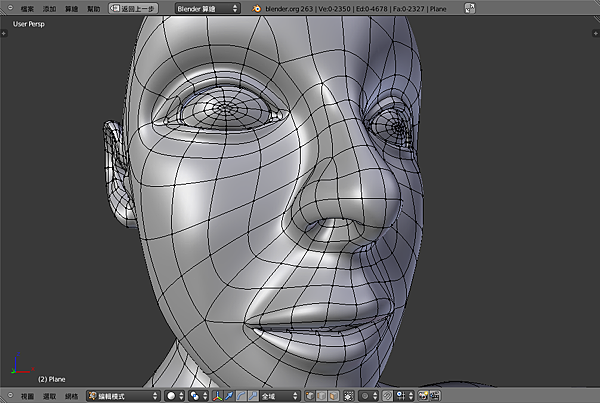
Task: Switch to vertex select mode
Action: [311, 396]
